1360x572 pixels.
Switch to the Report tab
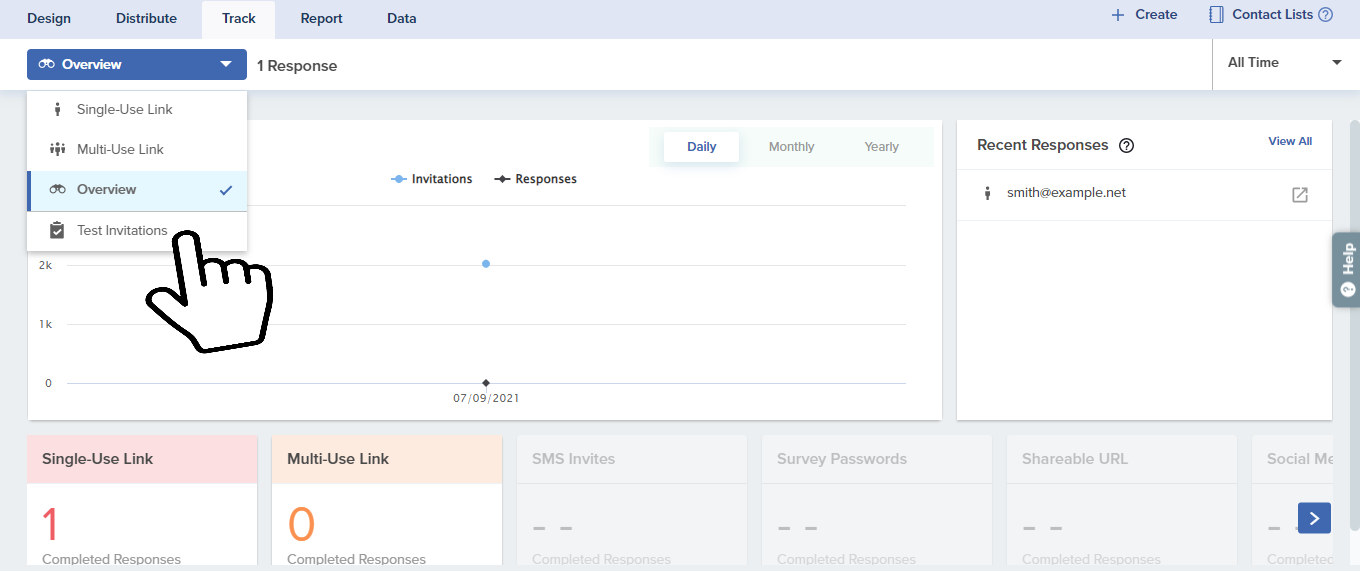(x=321, y=19)
